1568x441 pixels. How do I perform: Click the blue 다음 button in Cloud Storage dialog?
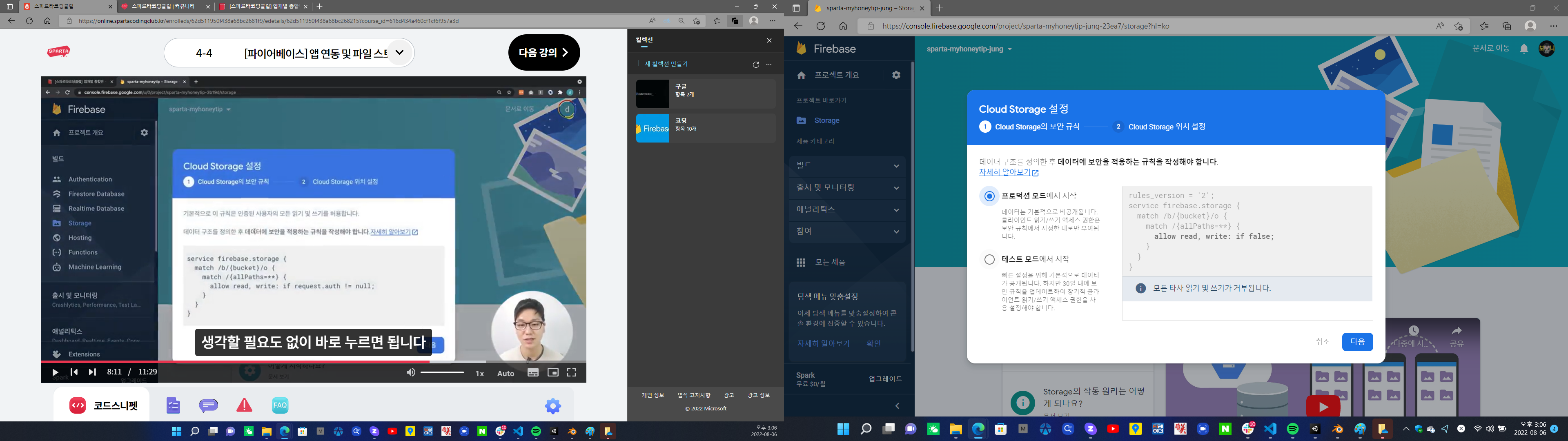[x=1357, y=342]
